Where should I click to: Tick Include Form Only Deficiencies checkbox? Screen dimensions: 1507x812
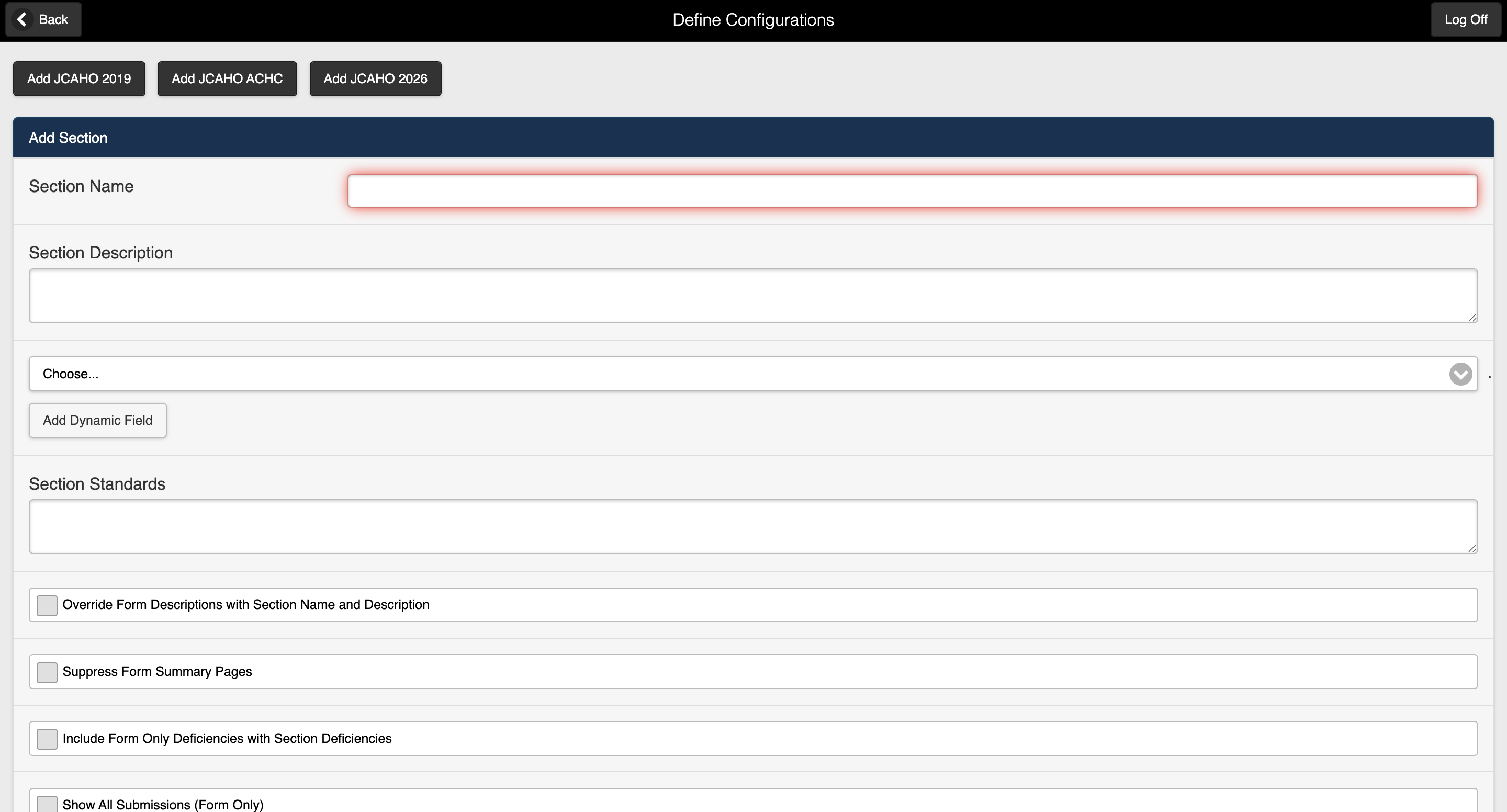pyautogui.click(x=47, y=739)
